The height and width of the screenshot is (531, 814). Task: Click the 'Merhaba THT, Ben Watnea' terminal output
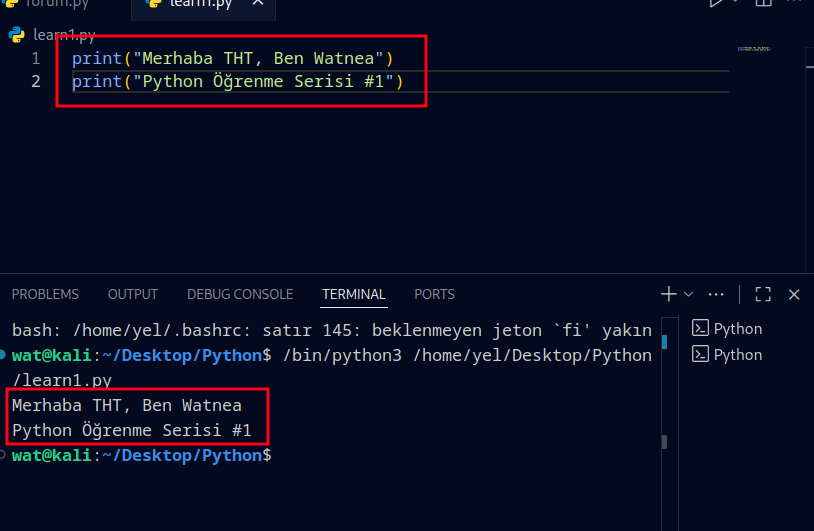127,405
